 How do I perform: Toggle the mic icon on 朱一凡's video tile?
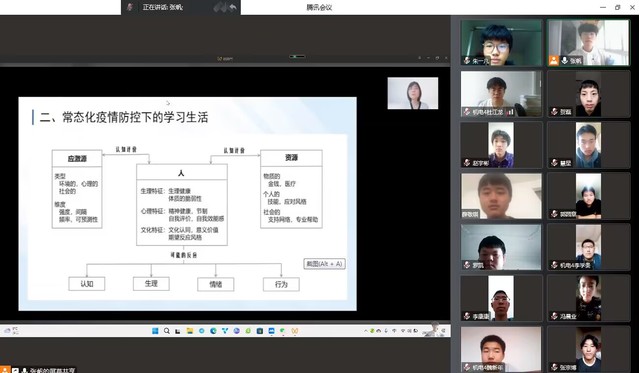coord(467,61)
